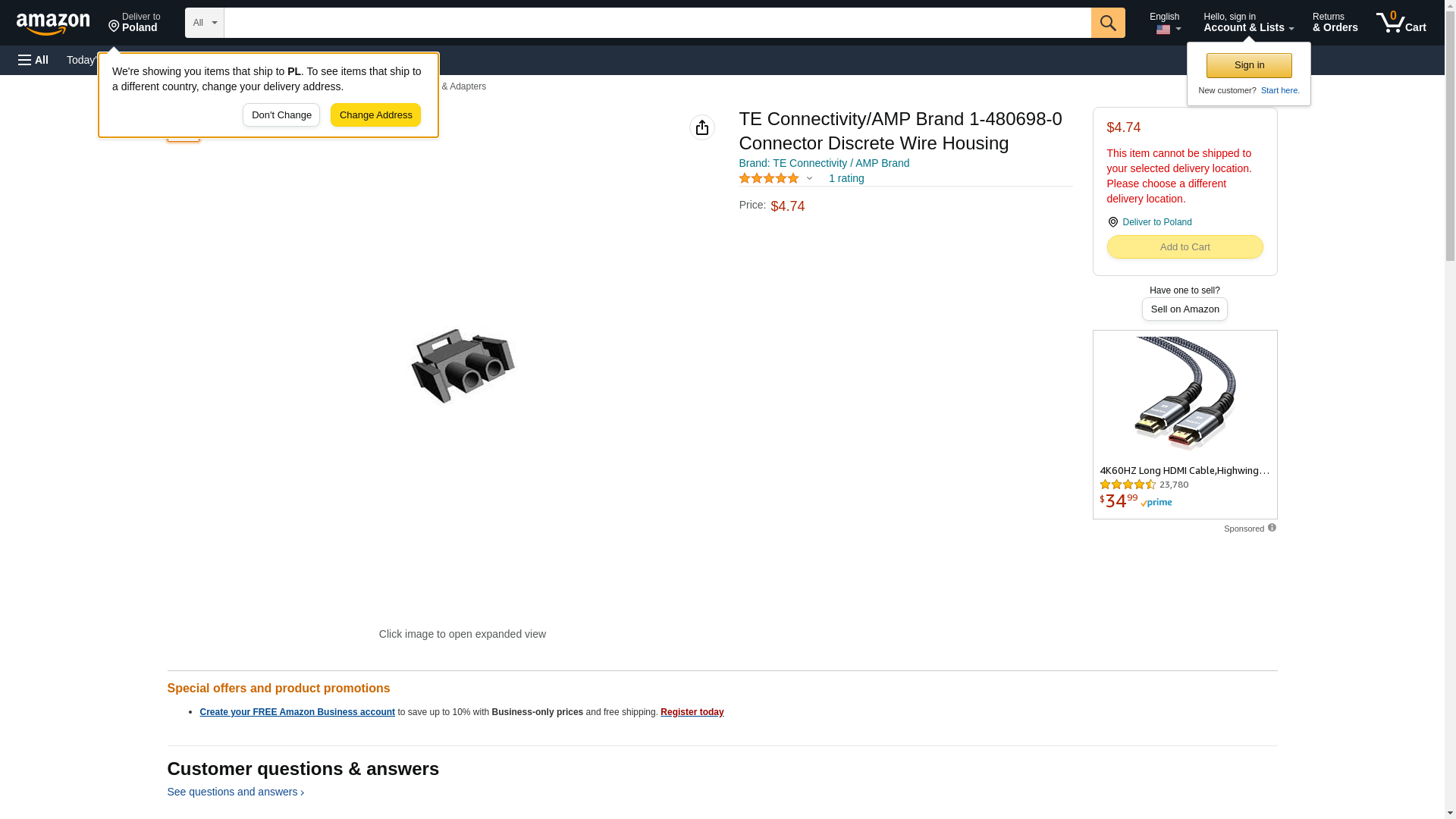Click the search text field
The image size is (1456, 819).
[x=657, y=23]
